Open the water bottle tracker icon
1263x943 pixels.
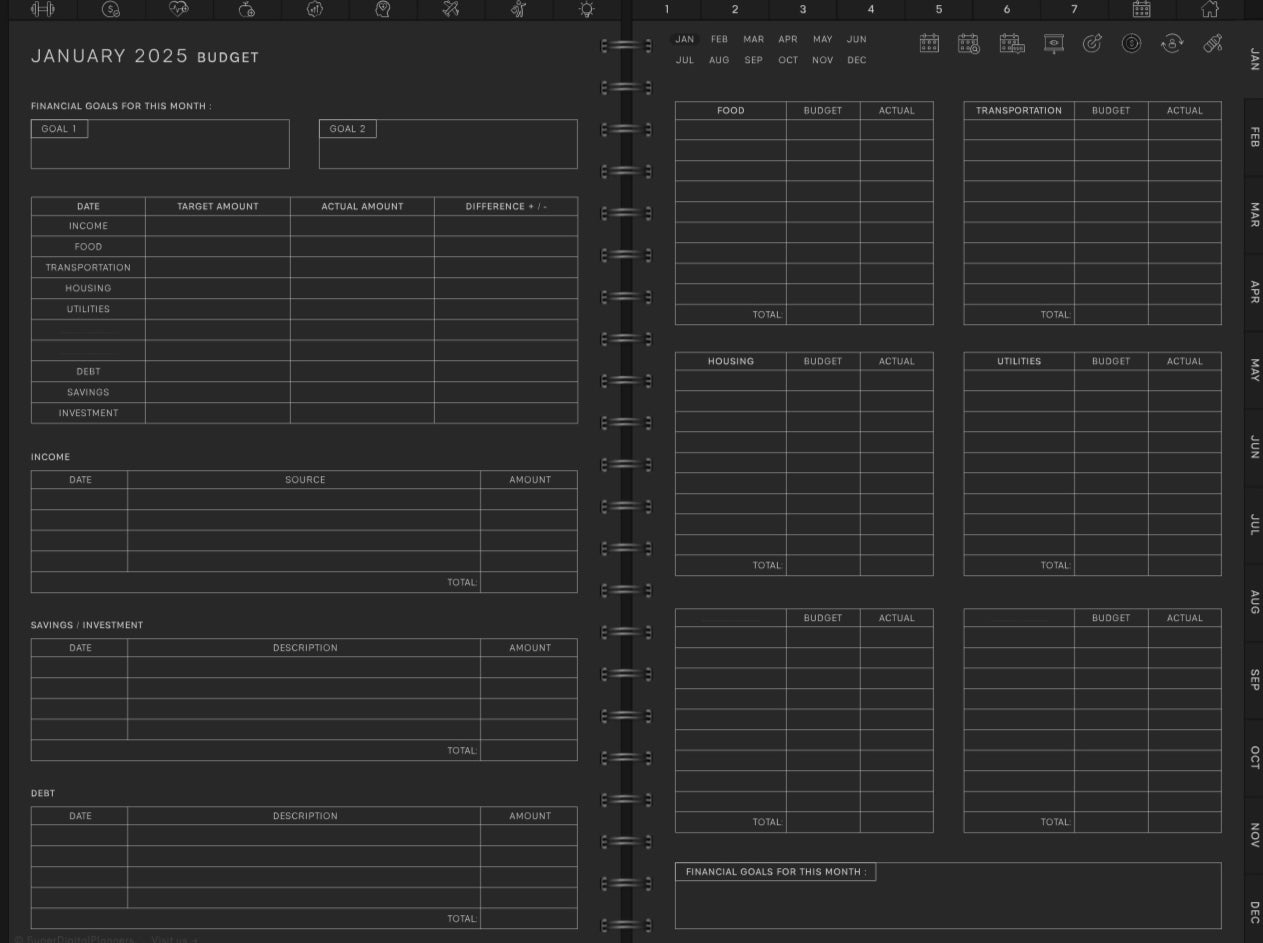1212,43
